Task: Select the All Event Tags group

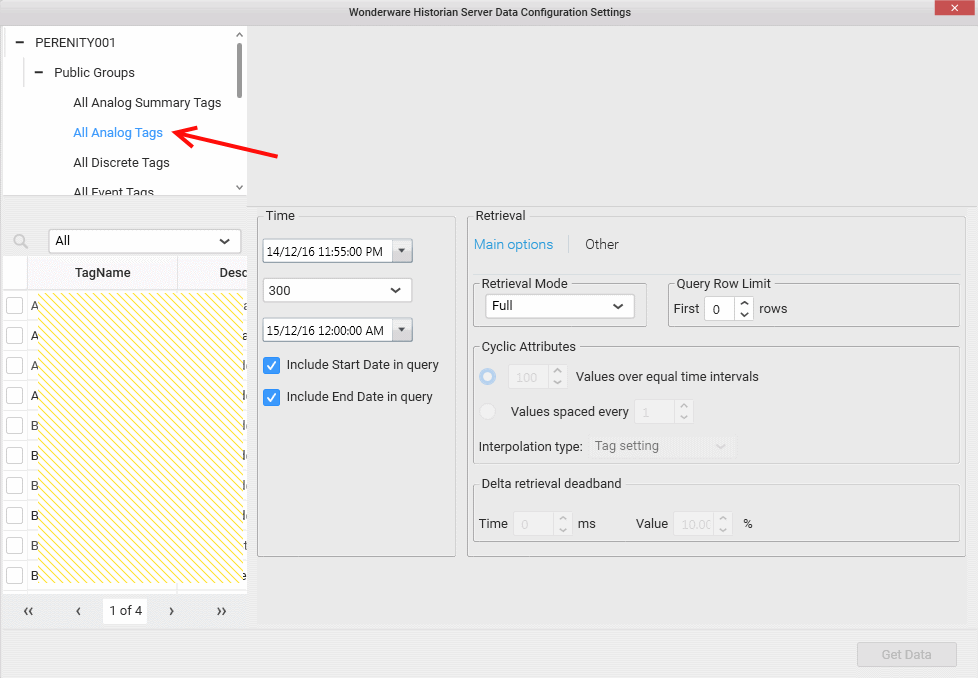Action: click(114, 190)
